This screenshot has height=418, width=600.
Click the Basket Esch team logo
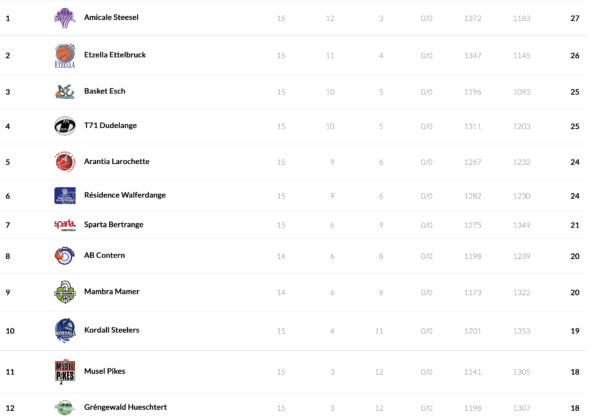64,92
